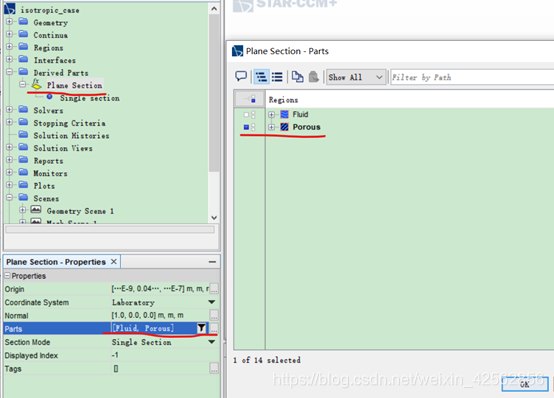
Task: Click the filter icon in Parts row
Action: 201,328
